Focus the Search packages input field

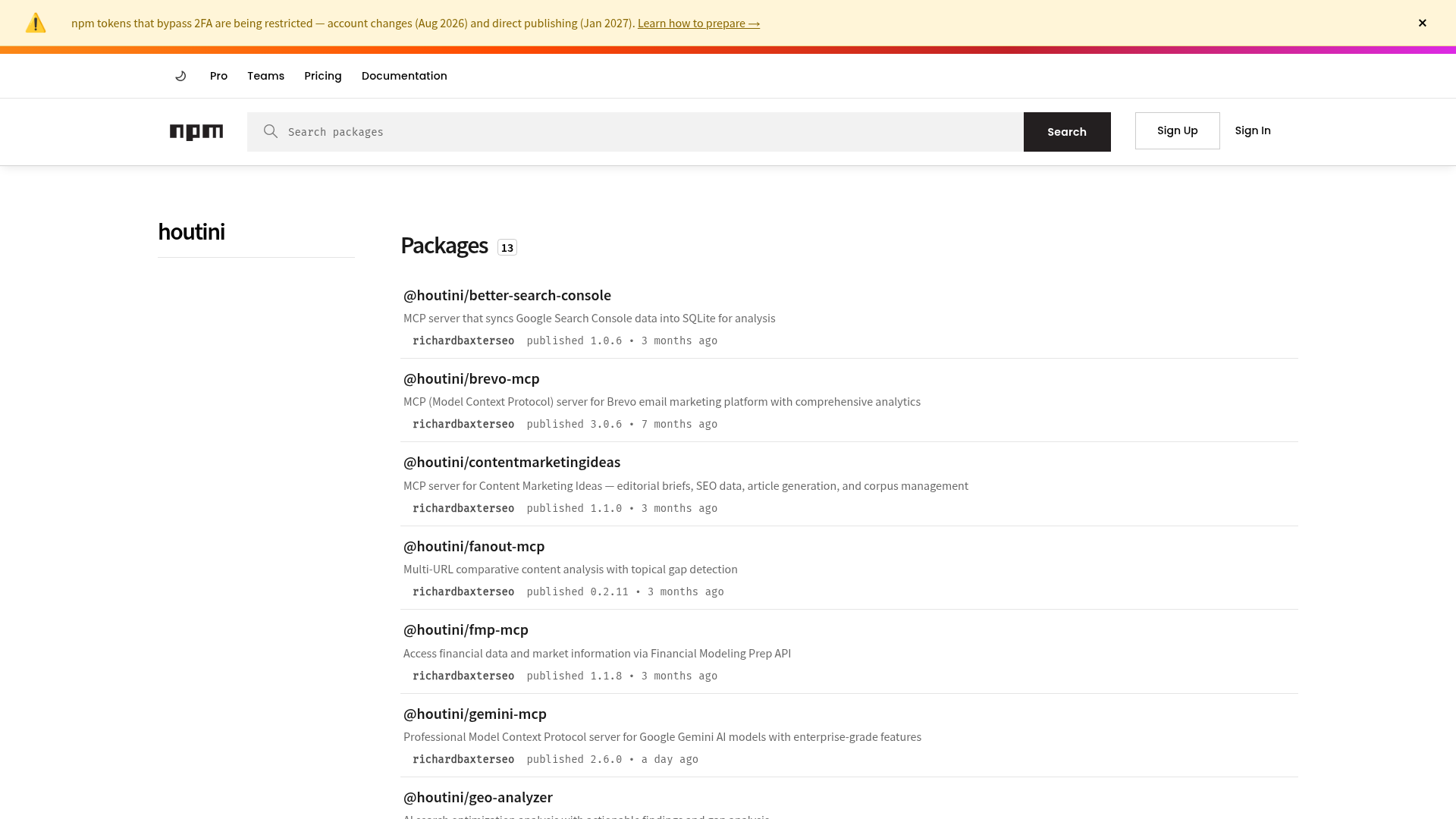(635, 132)
